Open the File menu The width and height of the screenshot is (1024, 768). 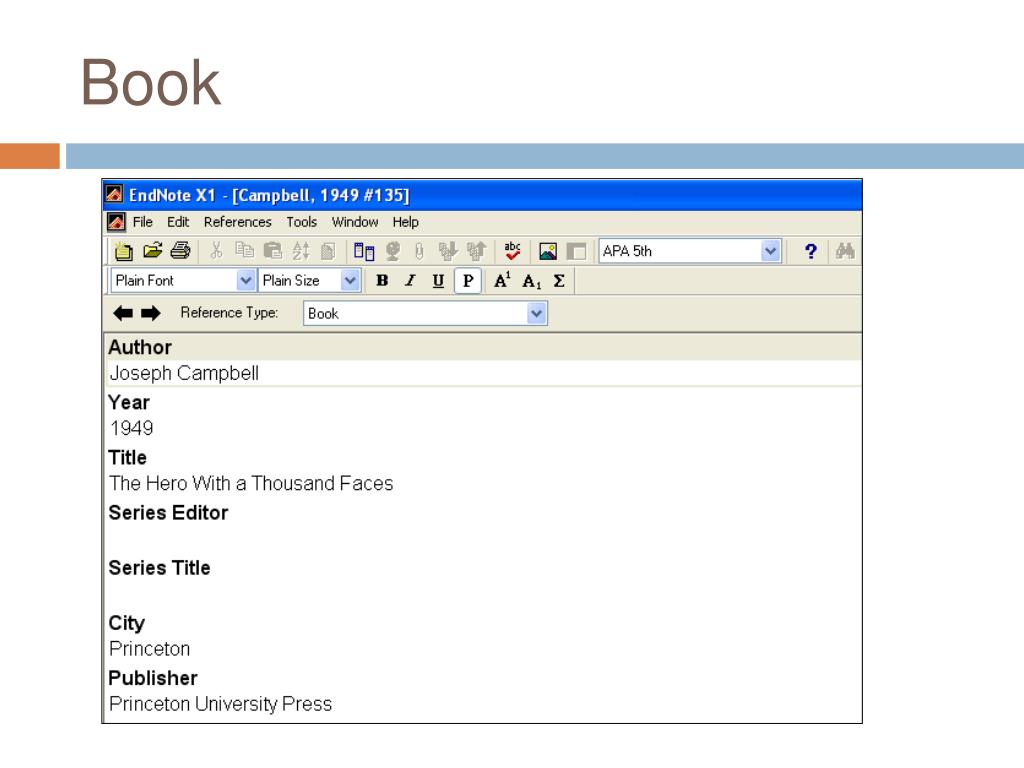click(x=142, y=222)
